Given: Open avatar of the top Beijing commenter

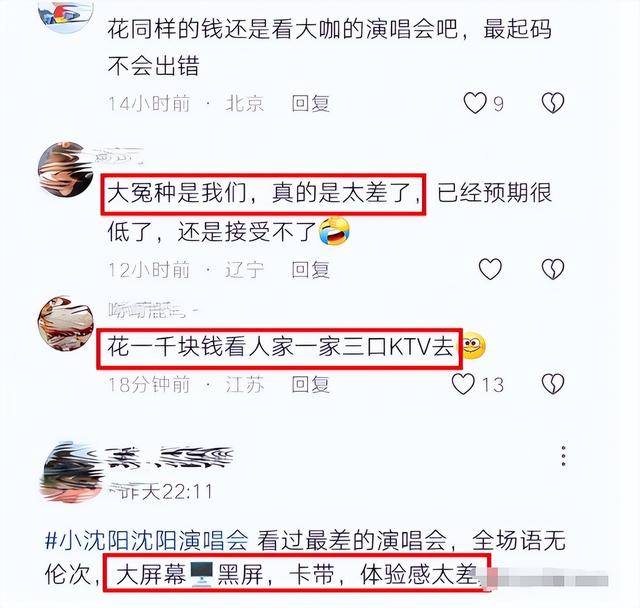Looking at the screenshot, I should [x=66, y=12].
